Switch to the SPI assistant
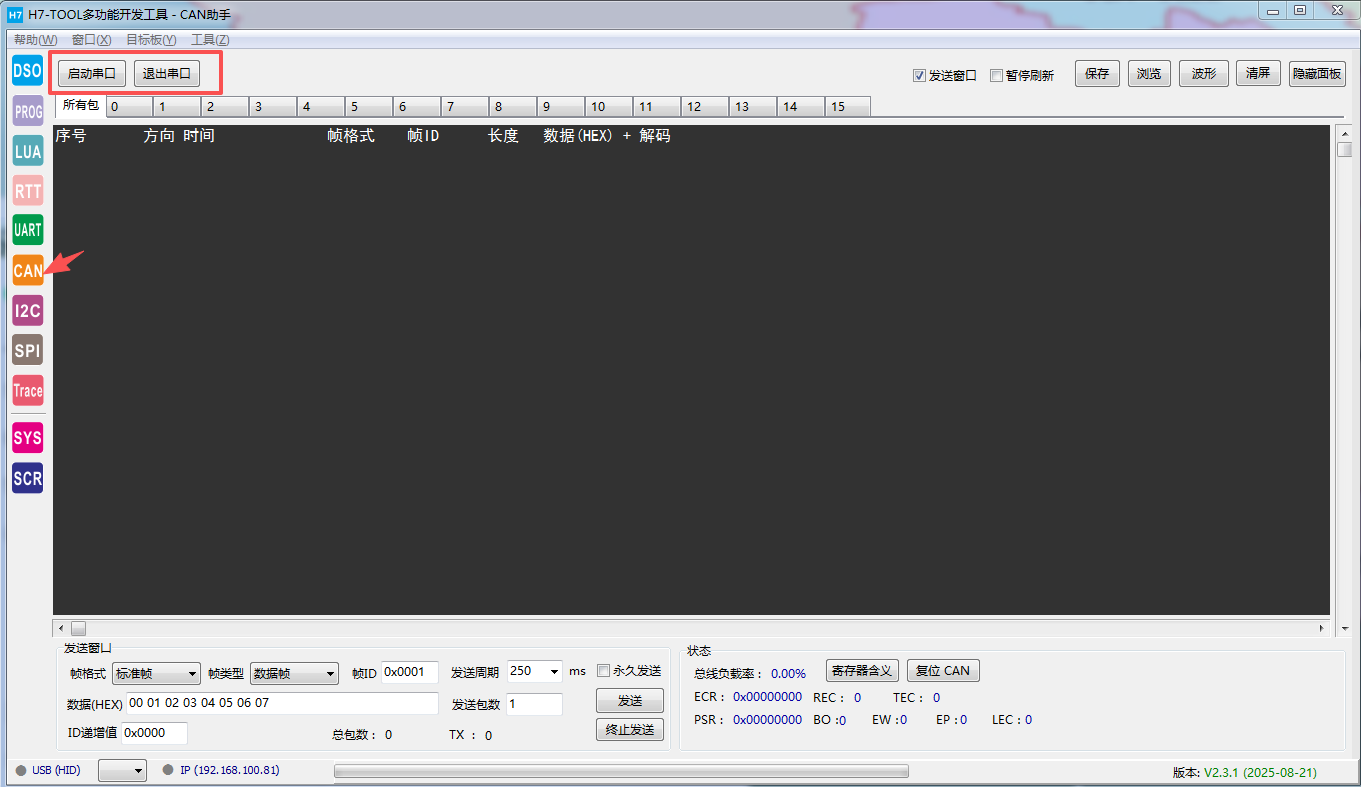 click(x=26, y=350)
